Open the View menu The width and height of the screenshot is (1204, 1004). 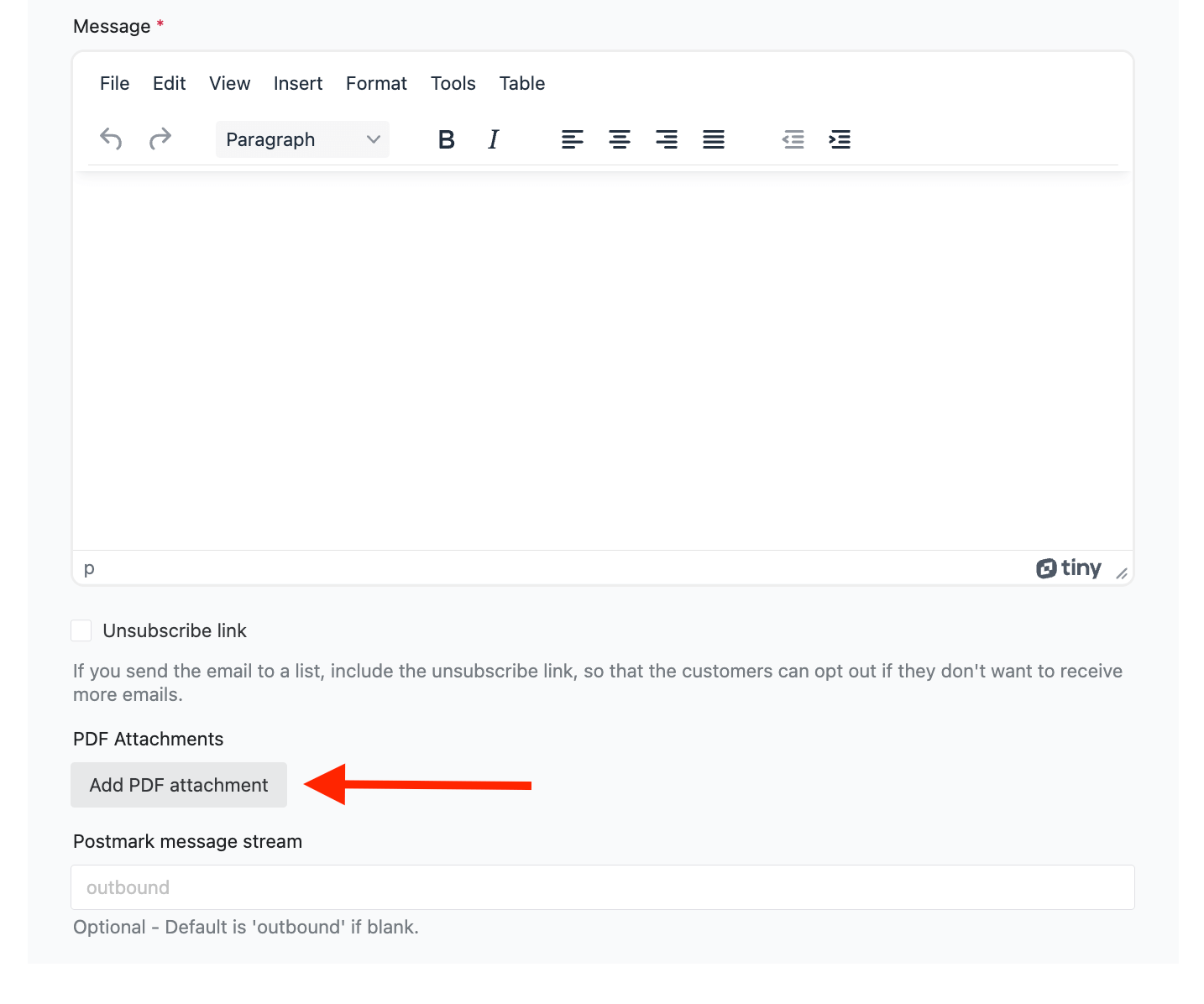click(x=230, y=83)
